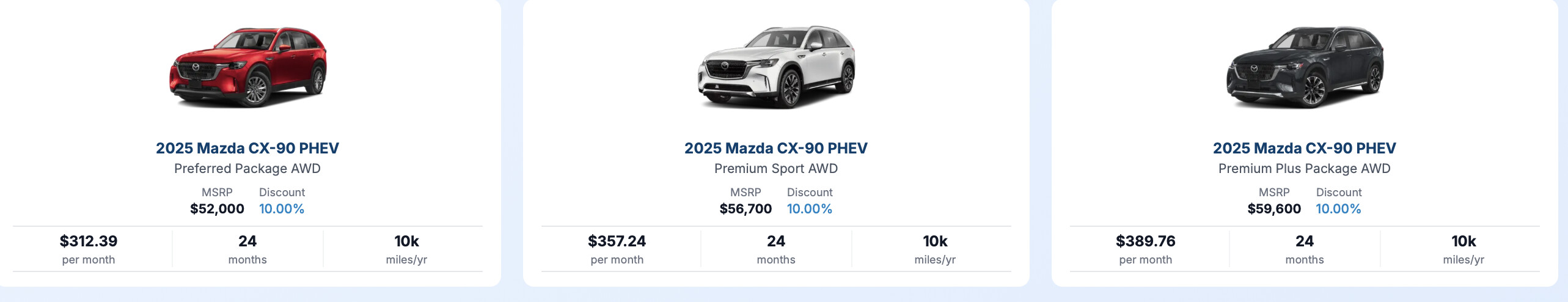The width and height of the screenshot is (1568, 302).
Task: Open the Premium Sport AWD card title
Action: point(776,148)
